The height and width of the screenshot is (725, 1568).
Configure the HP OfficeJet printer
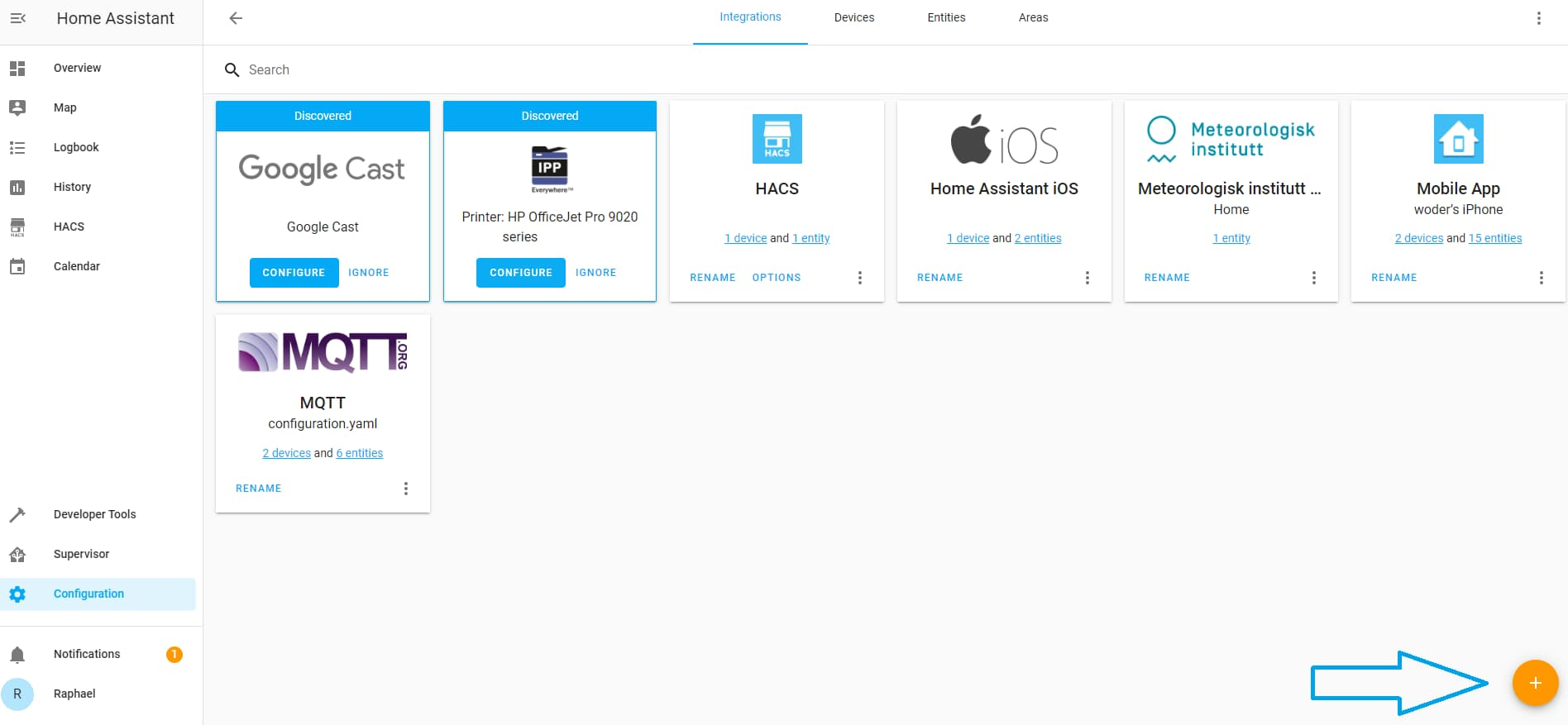(x=521, y=273)
